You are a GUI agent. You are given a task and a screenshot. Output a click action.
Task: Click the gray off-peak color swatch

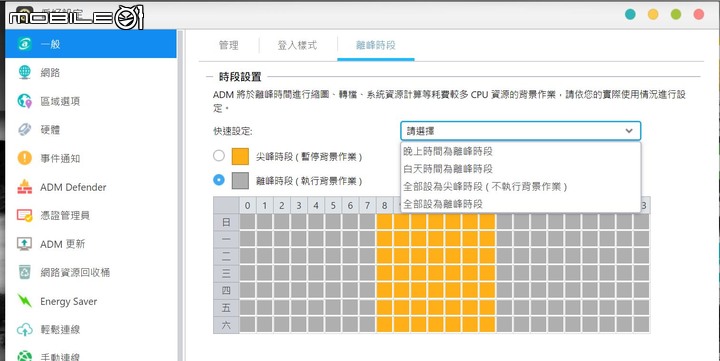(x=240, y=180)
